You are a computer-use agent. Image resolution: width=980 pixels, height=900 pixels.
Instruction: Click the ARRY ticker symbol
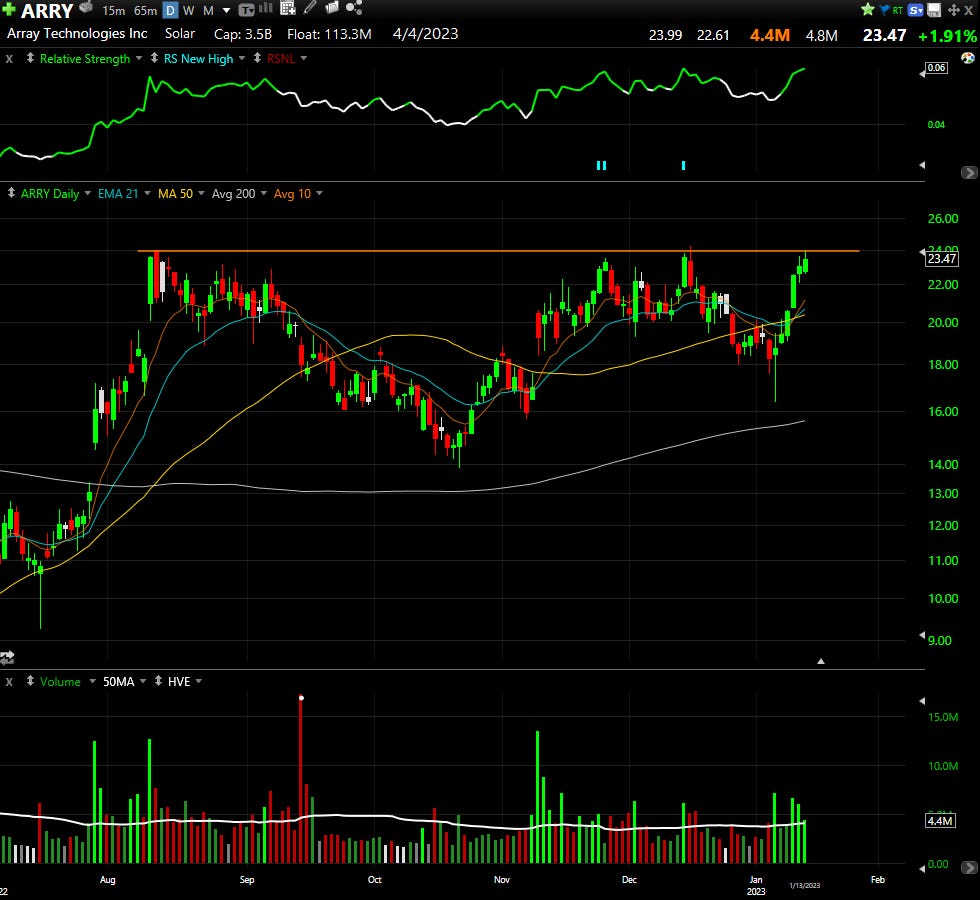[x=47, y=11]
